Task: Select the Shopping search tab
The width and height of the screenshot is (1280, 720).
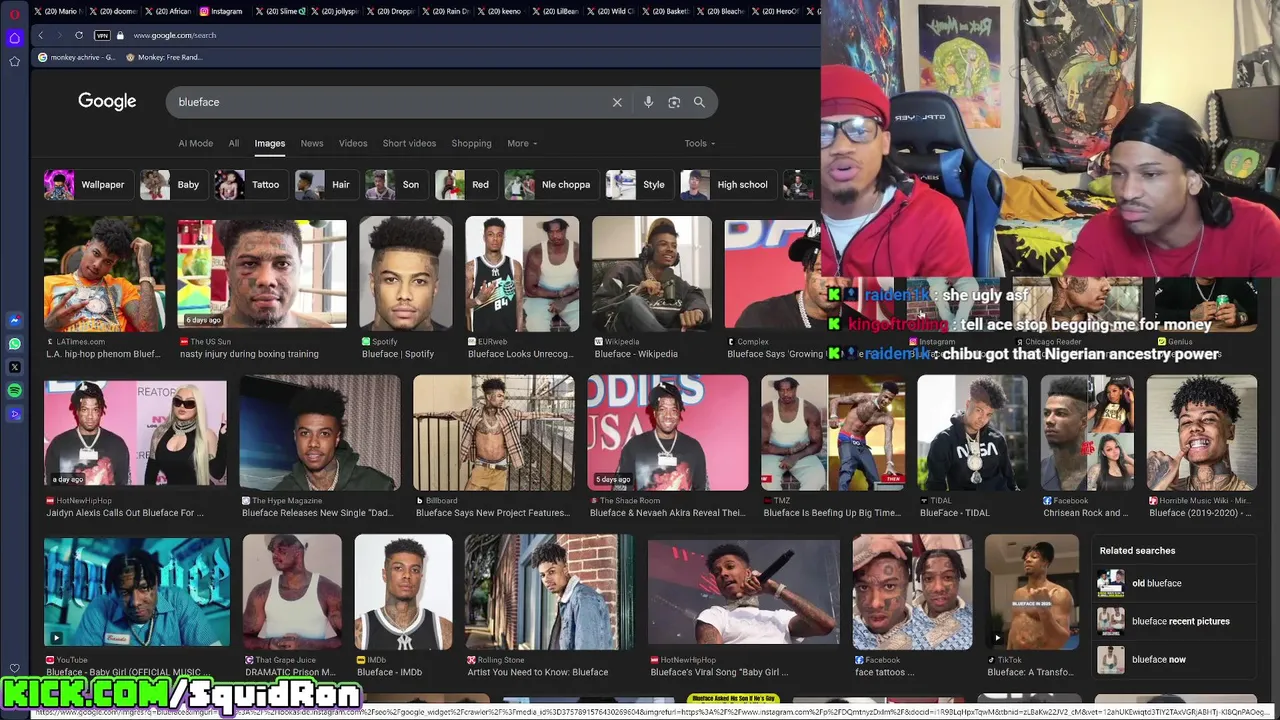Action: click(471, 143)
